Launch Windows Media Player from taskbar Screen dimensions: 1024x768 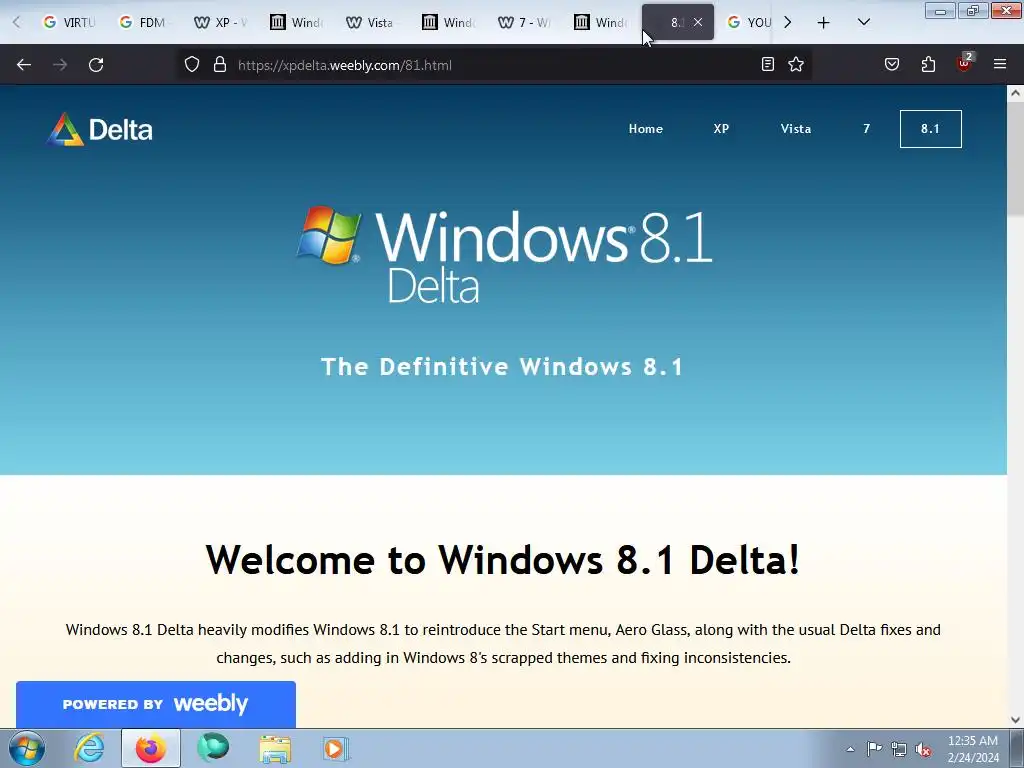point(336,749)
